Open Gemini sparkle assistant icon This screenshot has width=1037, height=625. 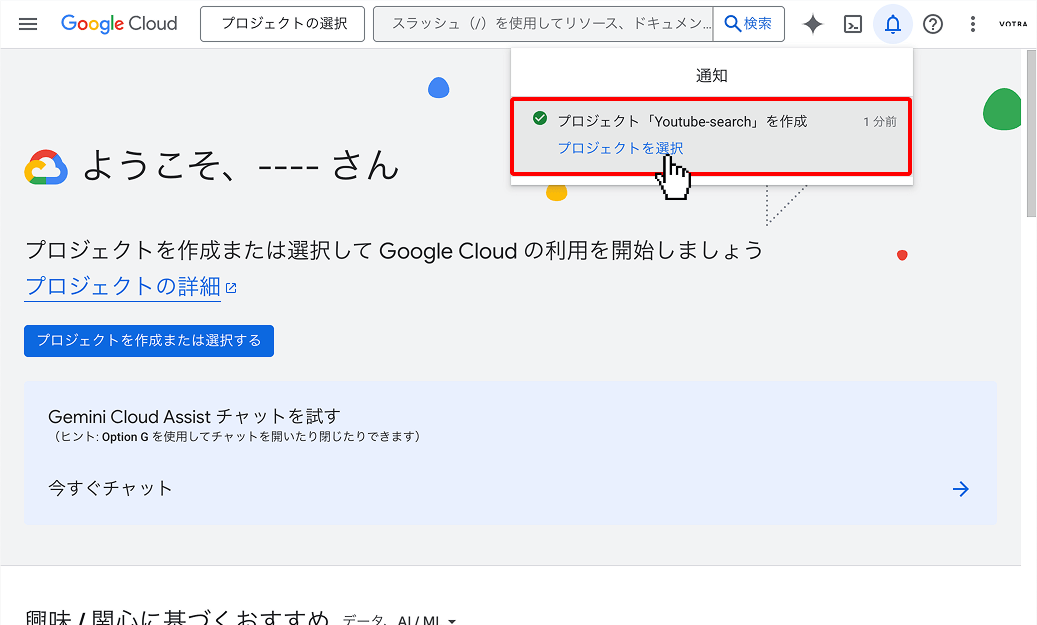(813, 24)
